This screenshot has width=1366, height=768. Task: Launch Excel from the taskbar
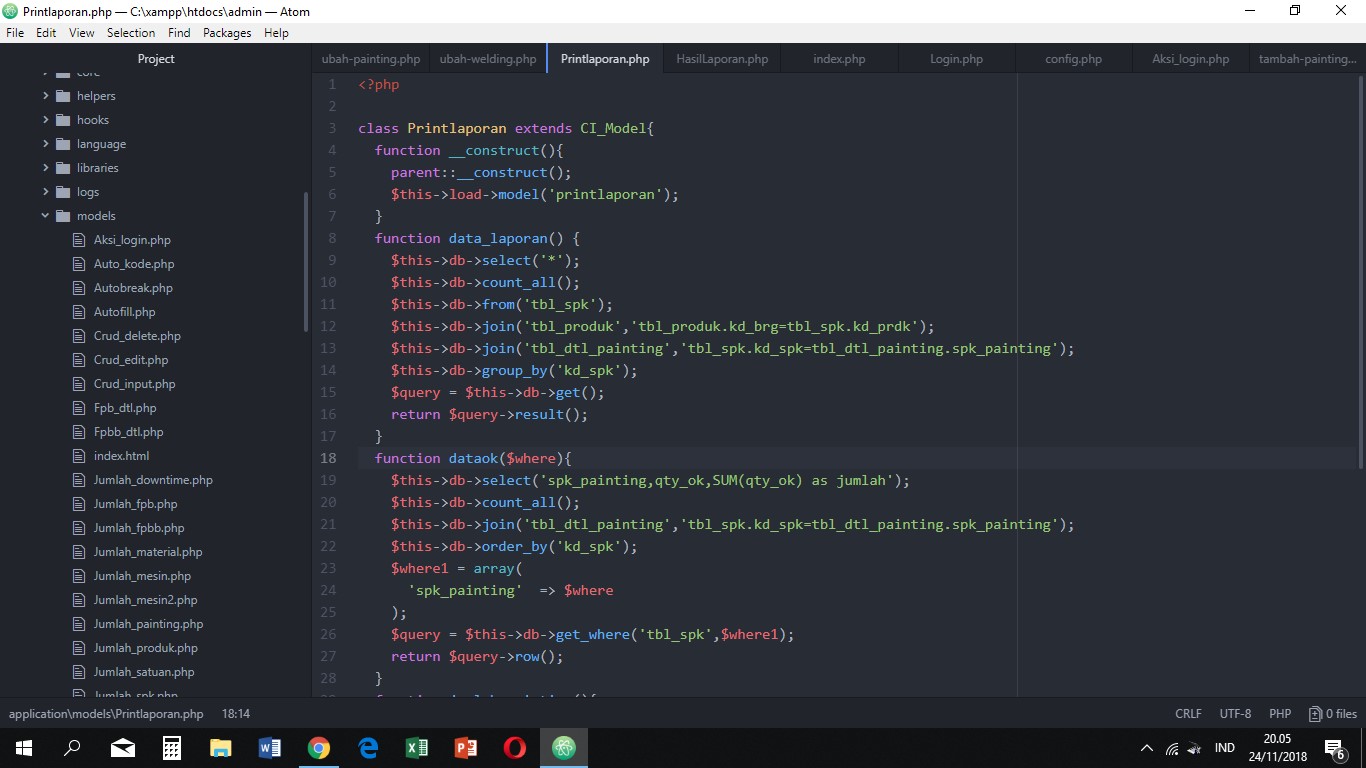pos(417,747)
